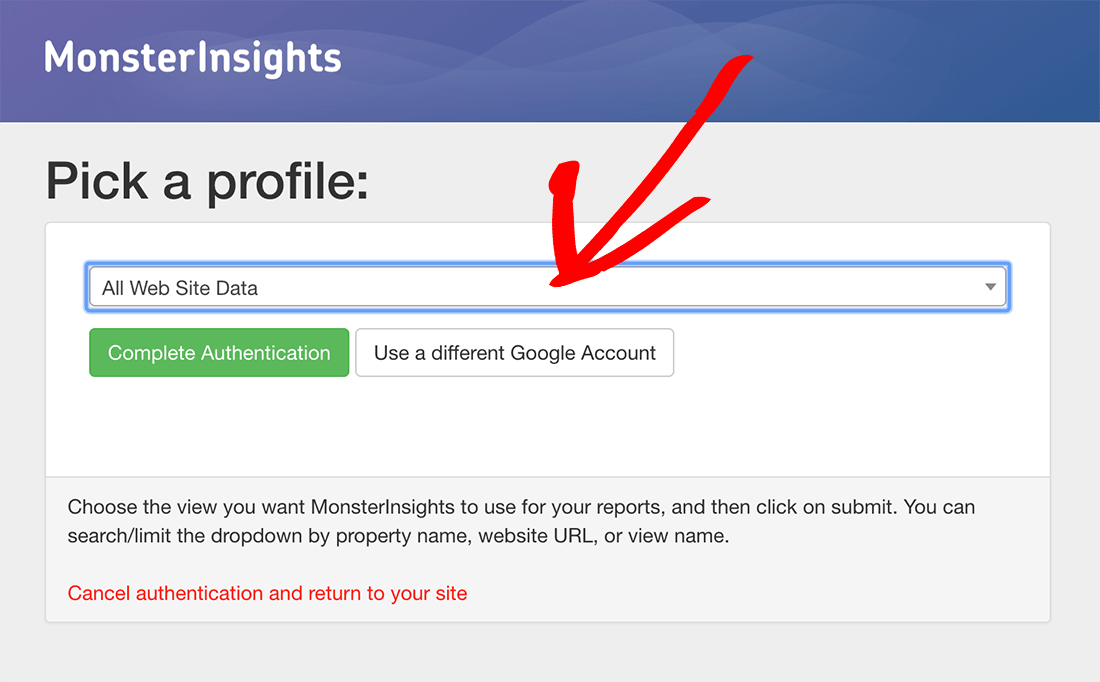The height and width of the screenshot is (682, 1100).
Task: Click the Complete Authentication button
Action: (x=219, y=352)
